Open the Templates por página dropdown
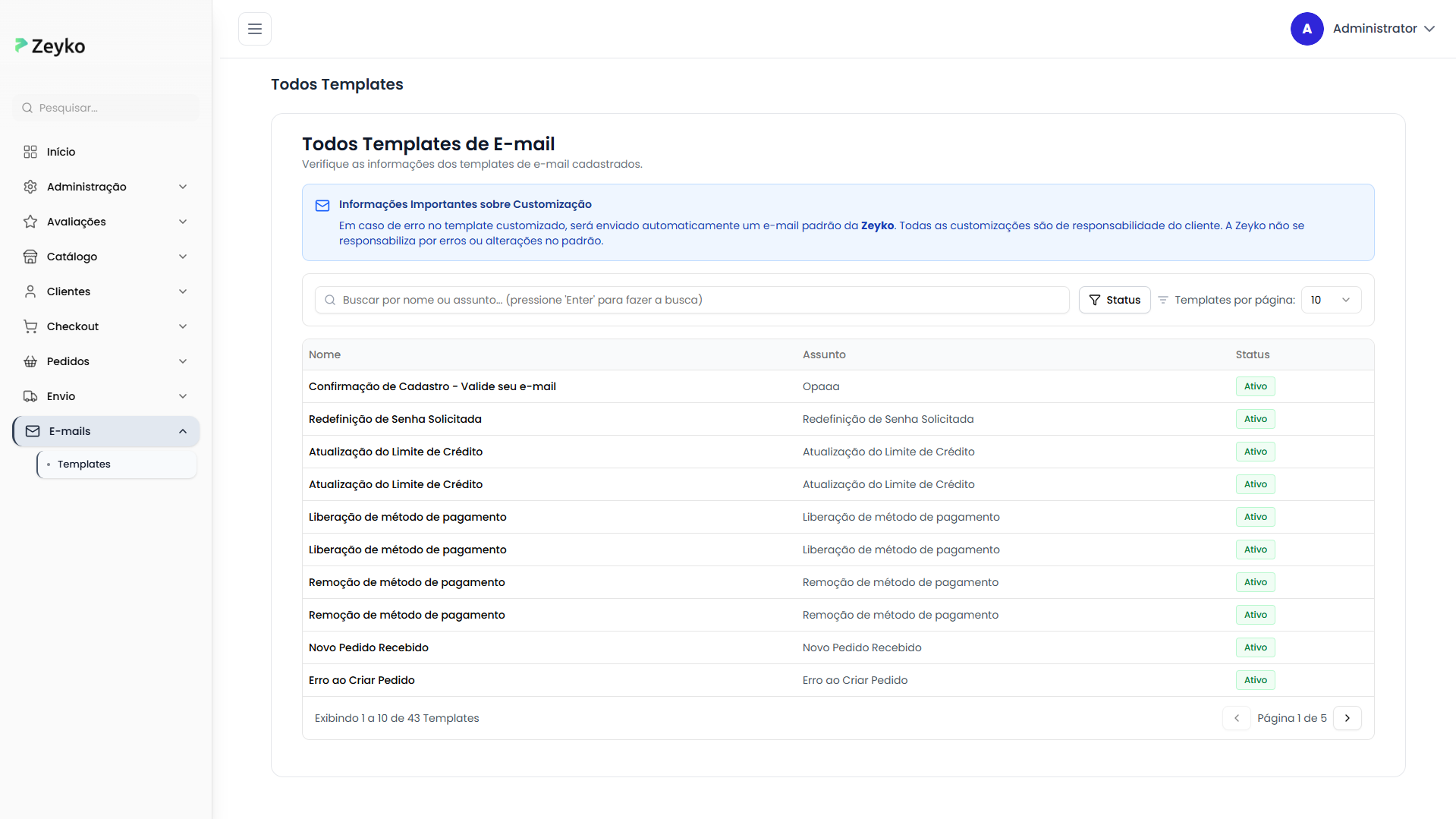 point(1330,299)
